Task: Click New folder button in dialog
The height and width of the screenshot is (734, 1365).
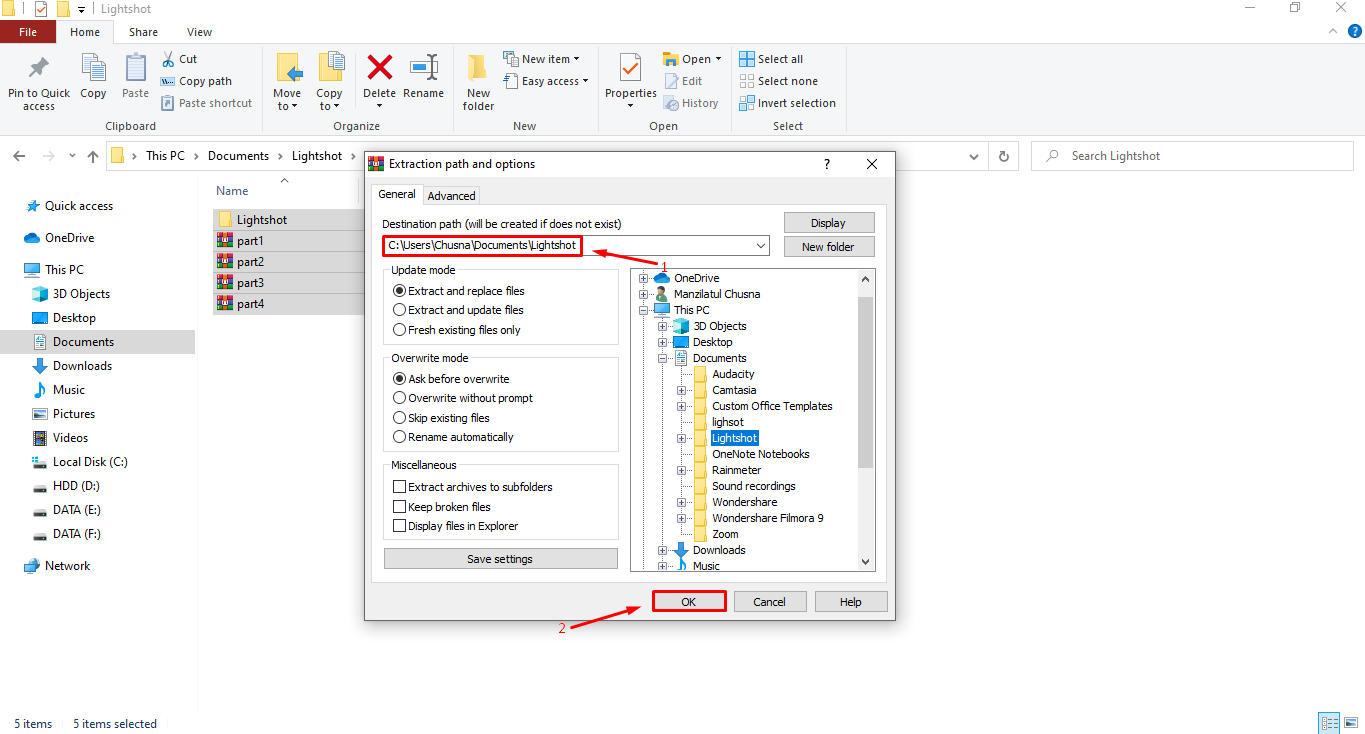Action: click(829, 247)
